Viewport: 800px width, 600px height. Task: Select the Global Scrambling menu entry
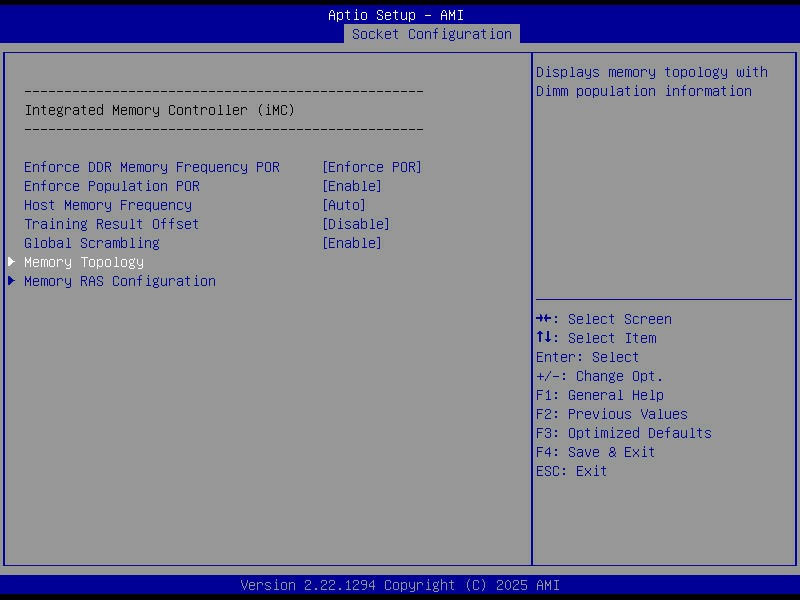click(x=92, y=243)
